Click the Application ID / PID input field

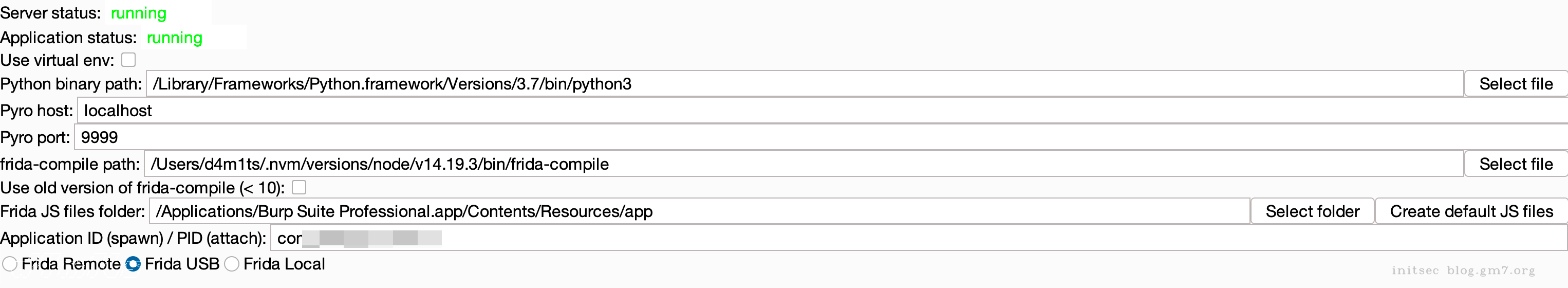(913, 238)
